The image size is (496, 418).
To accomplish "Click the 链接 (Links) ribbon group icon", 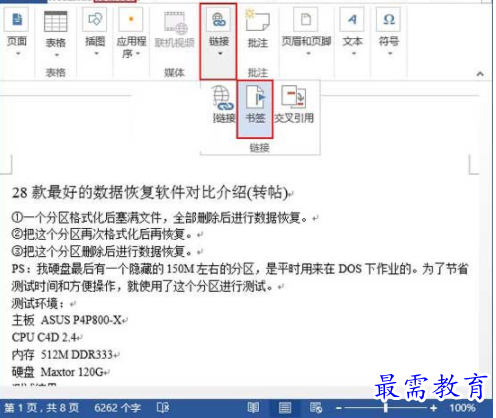I will point(219,20).
